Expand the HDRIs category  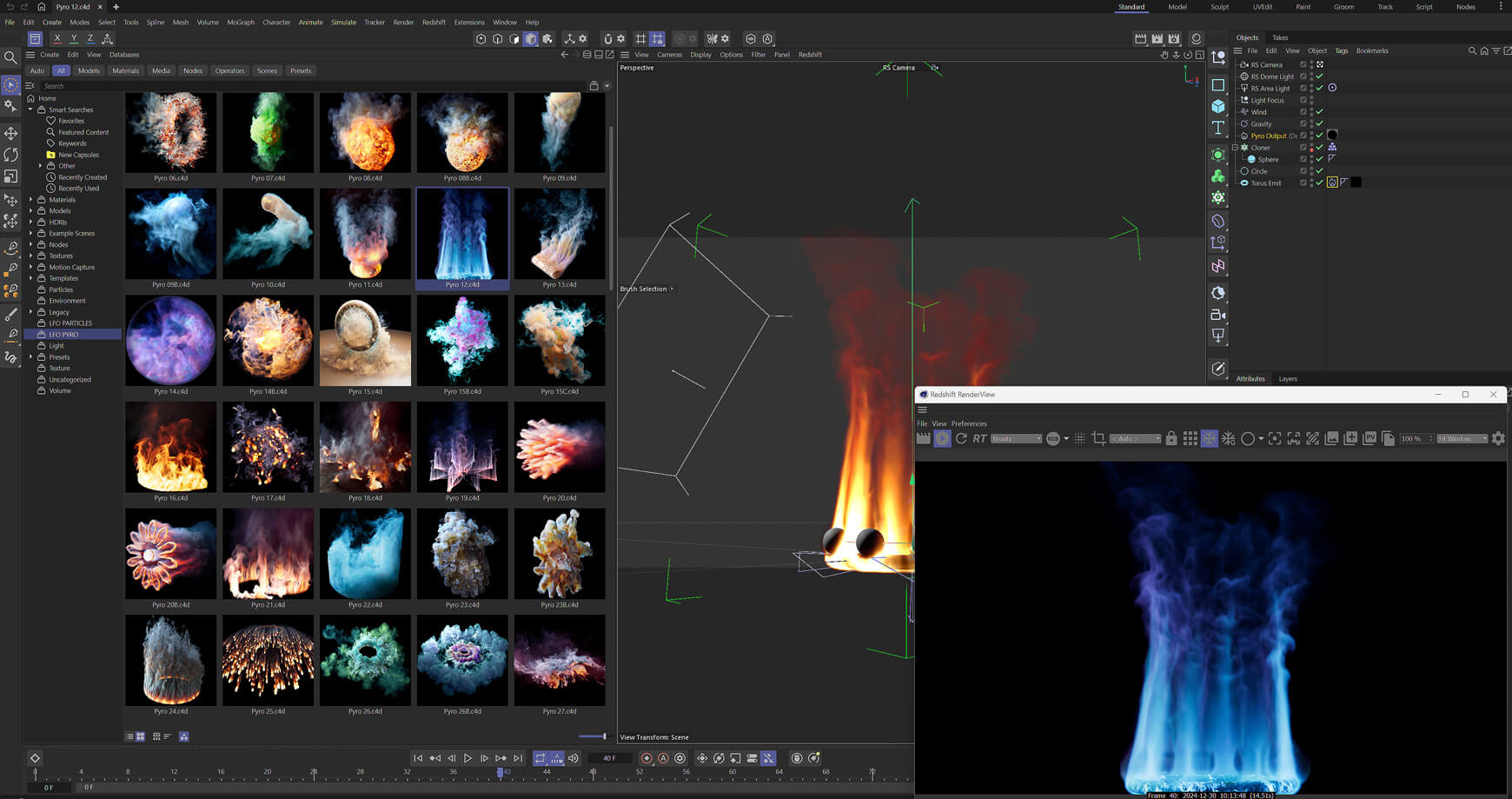[30, 223]
